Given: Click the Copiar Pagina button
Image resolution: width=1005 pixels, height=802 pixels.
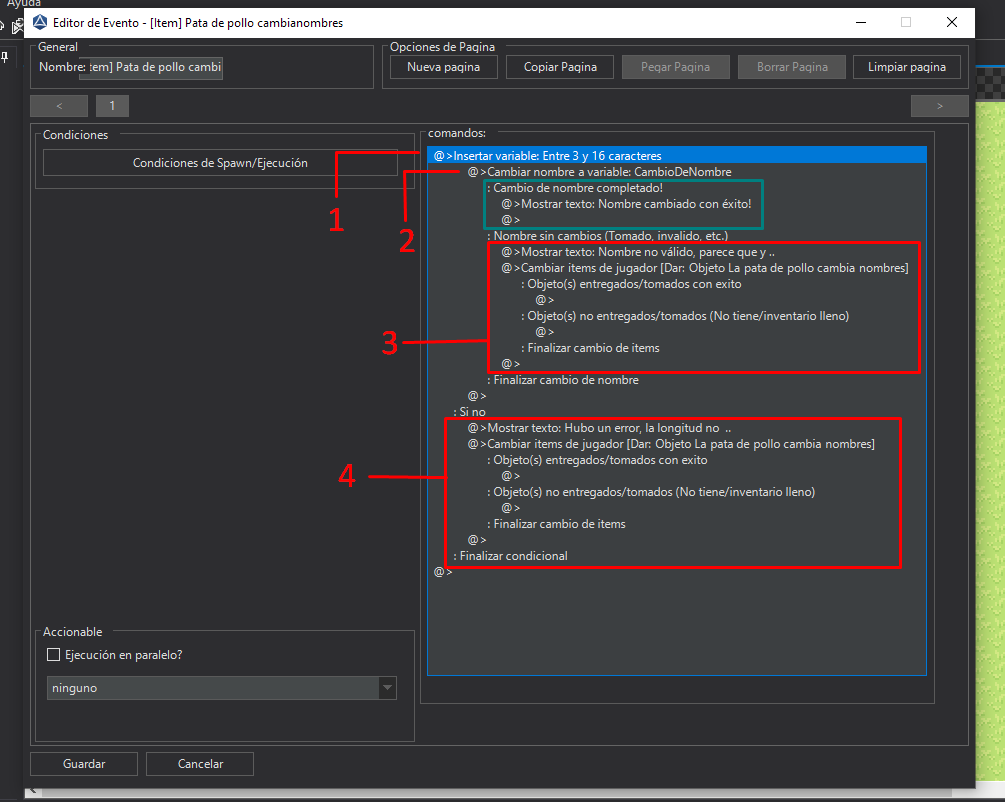Looking at the screenshot, I should tap(560, 67).
